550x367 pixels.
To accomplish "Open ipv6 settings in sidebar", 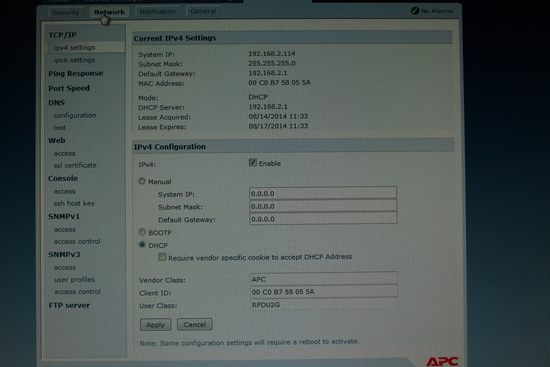I will 74,60.
